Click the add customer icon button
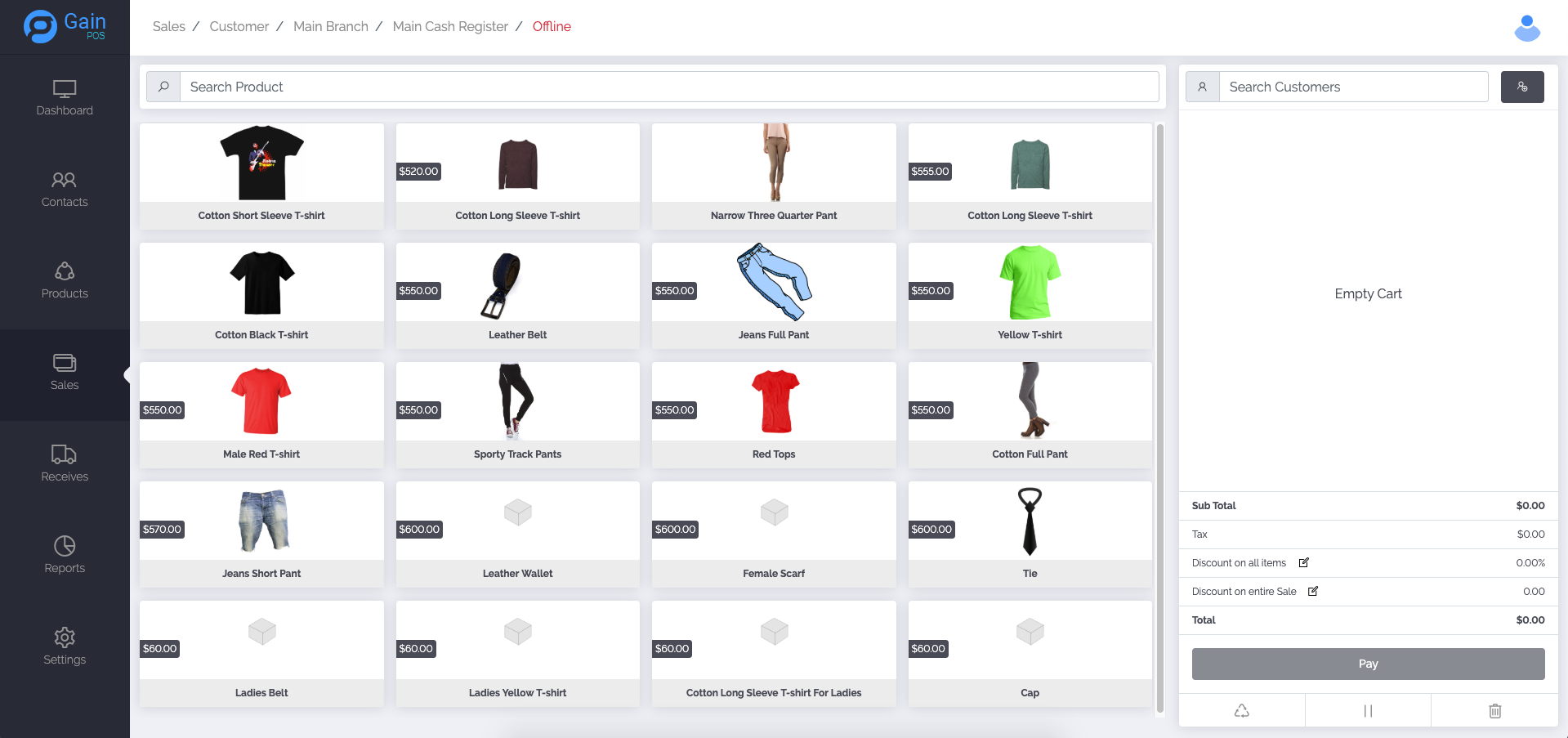 click(x=1521, y=87)
